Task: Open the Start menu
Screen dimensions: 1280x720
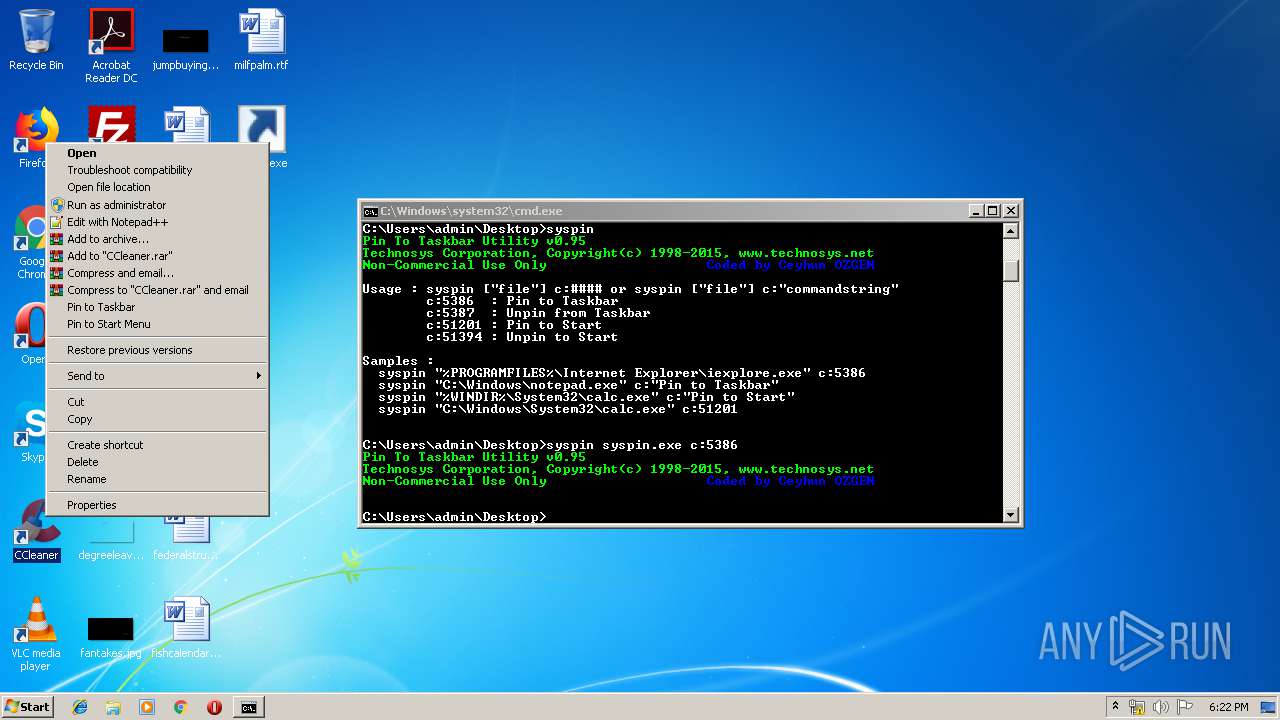Action: [x=28, y=707]
